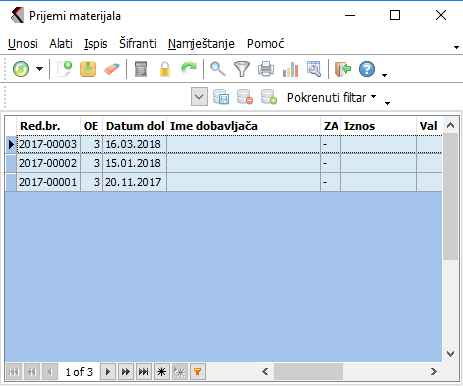Click date cell 16.03.2018
The width and height of the screenshot is (463, 386).
click(x=135, y=144)
